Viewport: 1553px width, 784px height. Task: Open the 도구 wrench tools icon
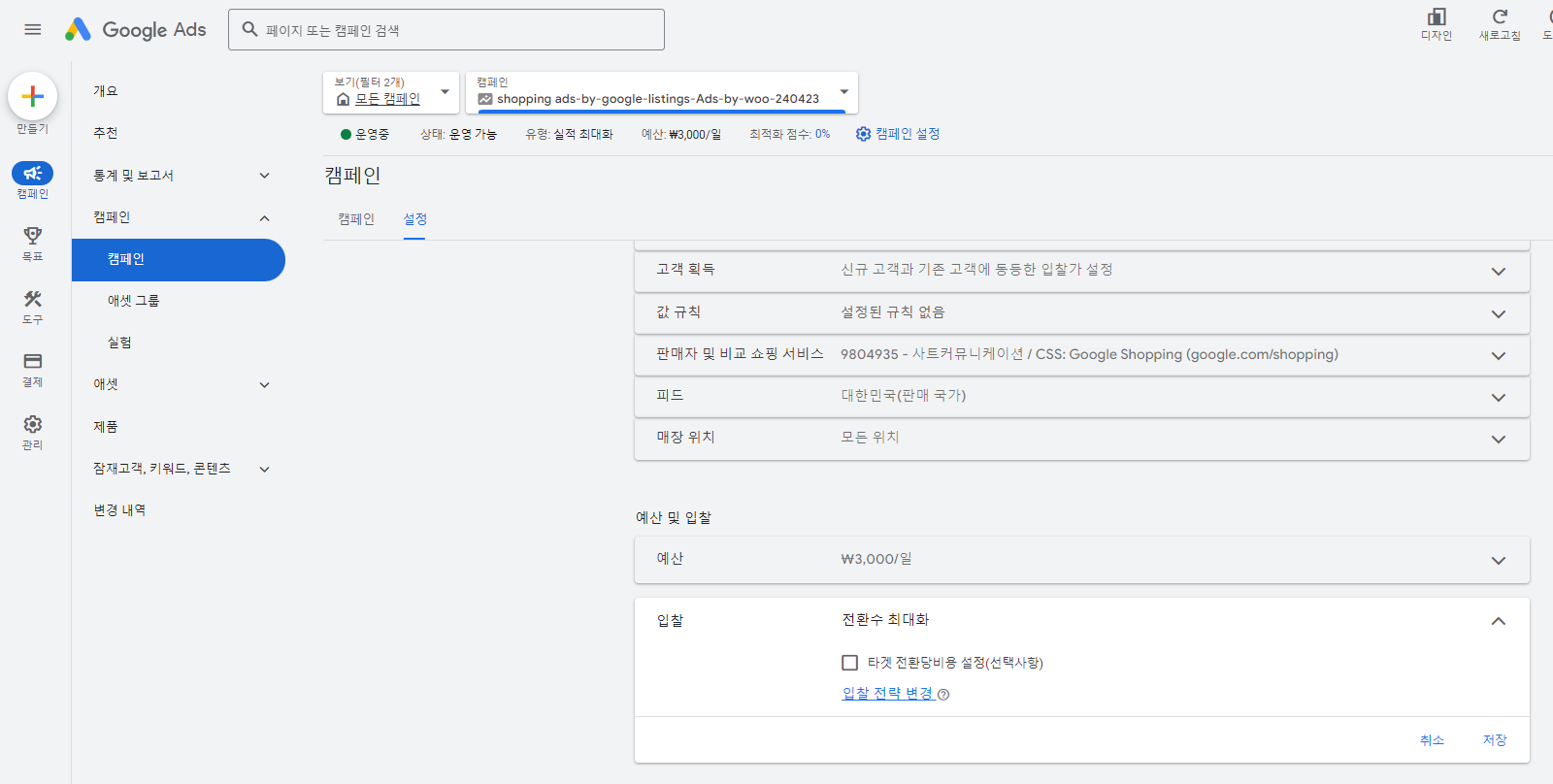[x=32, y=299]
